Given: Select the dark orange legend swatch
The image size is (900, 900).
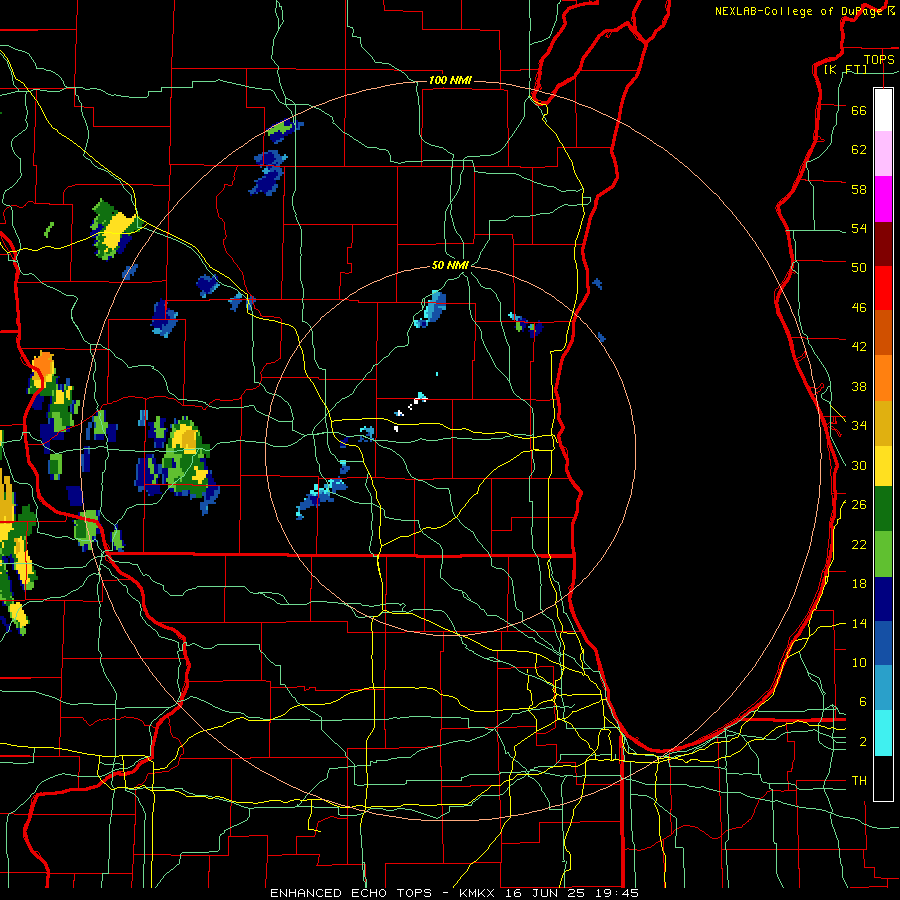Looking at the screenshot, I should pyautogui.click(x=883, y=332).
